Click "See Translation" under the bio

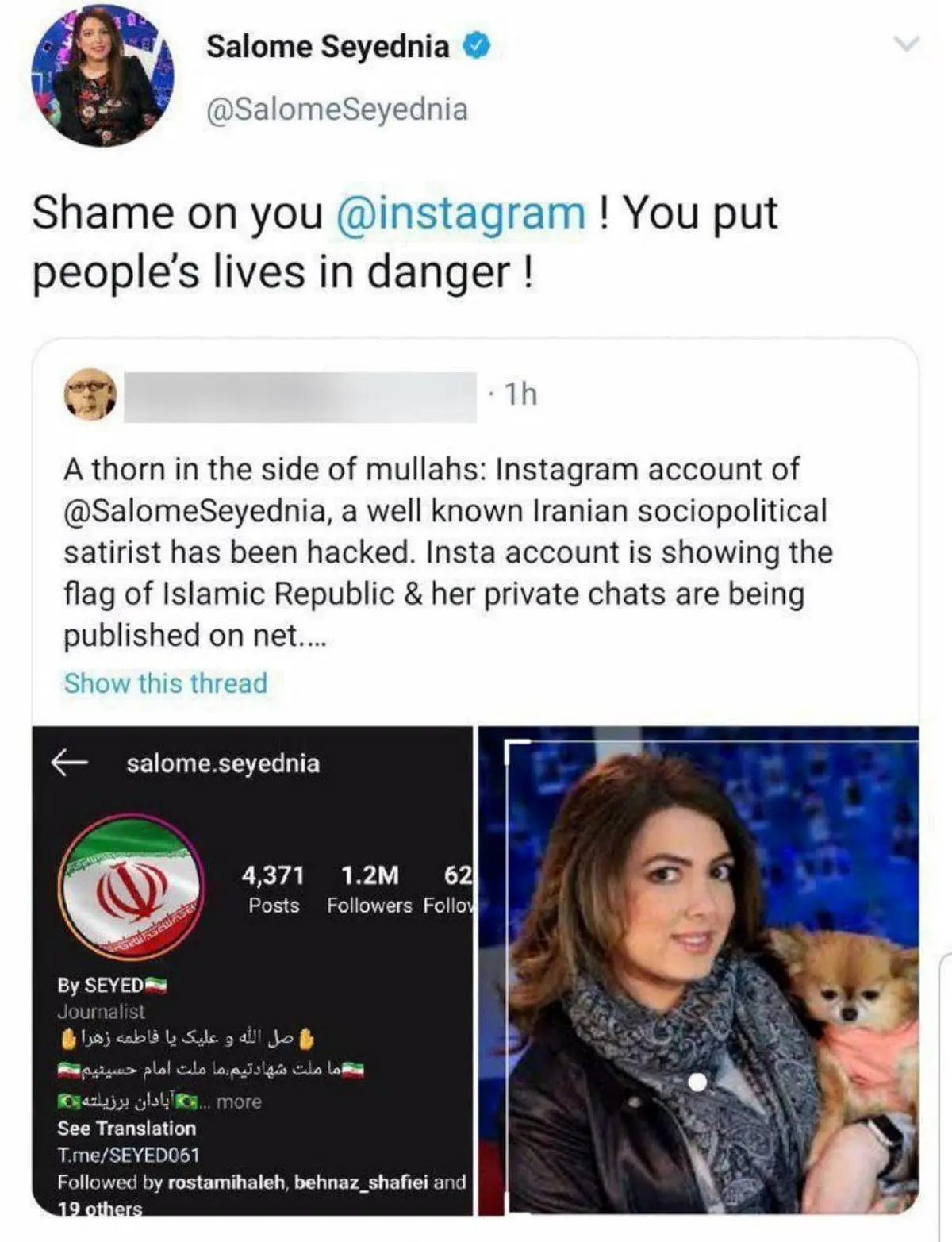point(126,1129)
